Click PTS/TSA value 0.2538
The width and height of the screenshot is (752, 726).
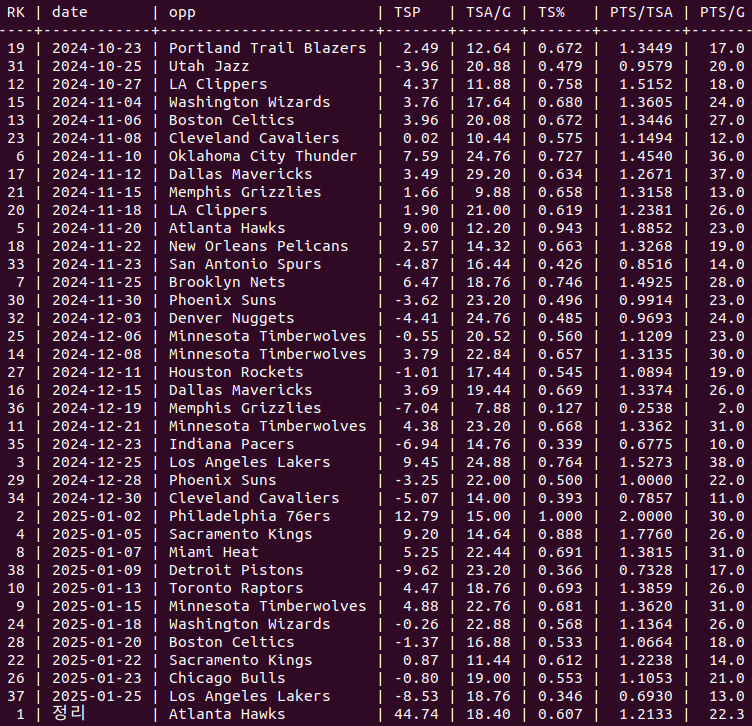(x=646, y=408)
